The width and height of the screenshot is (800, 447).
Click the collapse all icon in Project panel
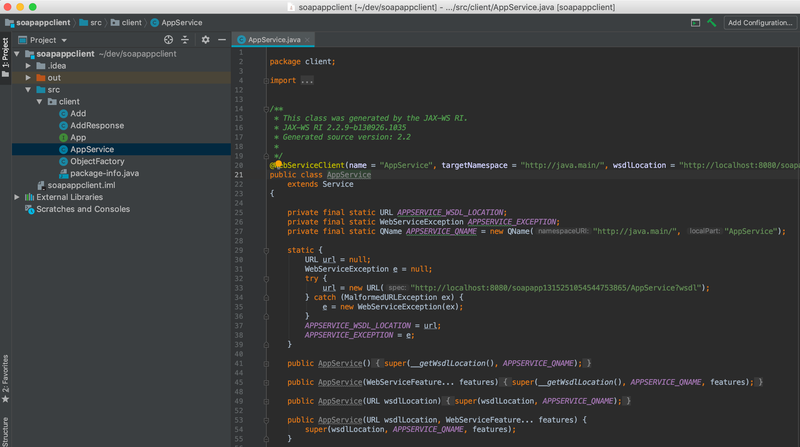tap(185, 40)
